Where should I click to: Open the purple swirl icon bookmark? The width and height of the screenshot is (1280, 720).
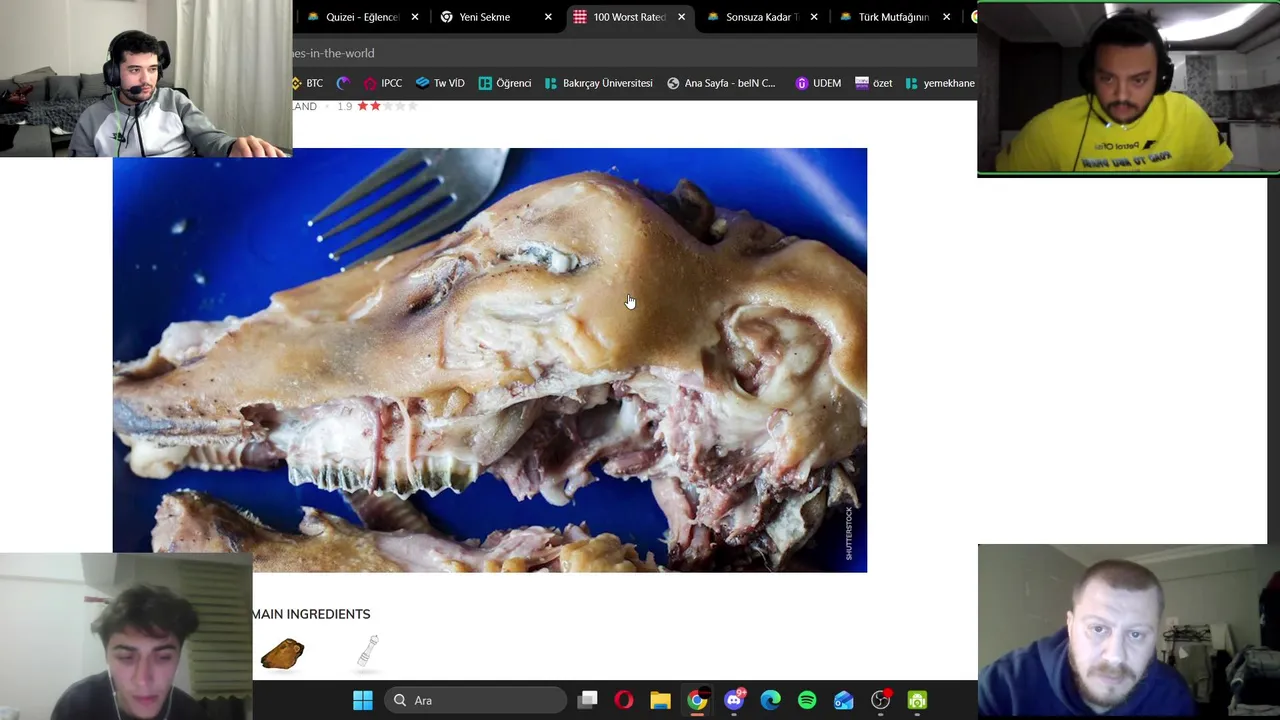(x=344, y=83)
